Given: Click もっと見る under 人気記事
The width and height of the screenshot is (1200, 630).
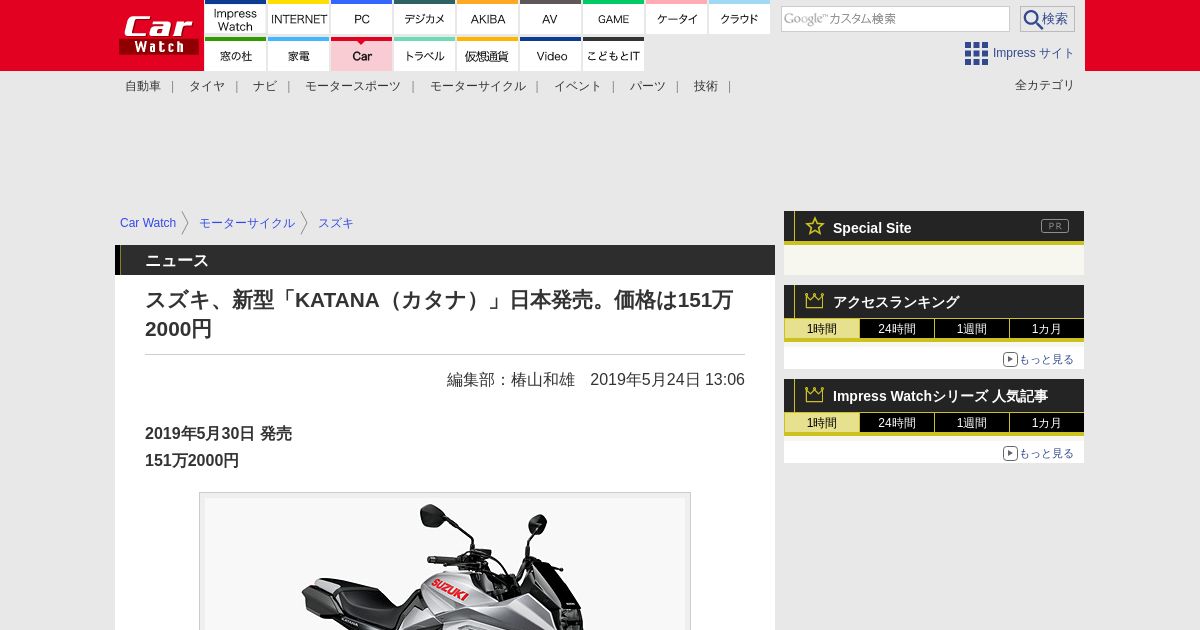Looking at the screenshot, I should [1039, 453].
